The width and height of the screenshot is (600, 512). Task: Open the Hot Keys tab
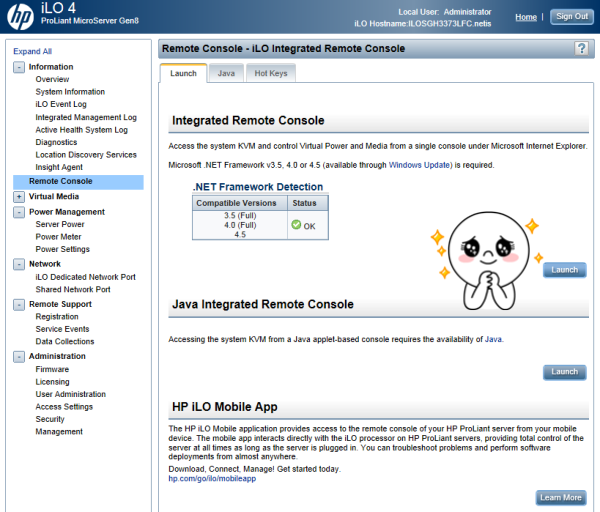click(271, 73)
